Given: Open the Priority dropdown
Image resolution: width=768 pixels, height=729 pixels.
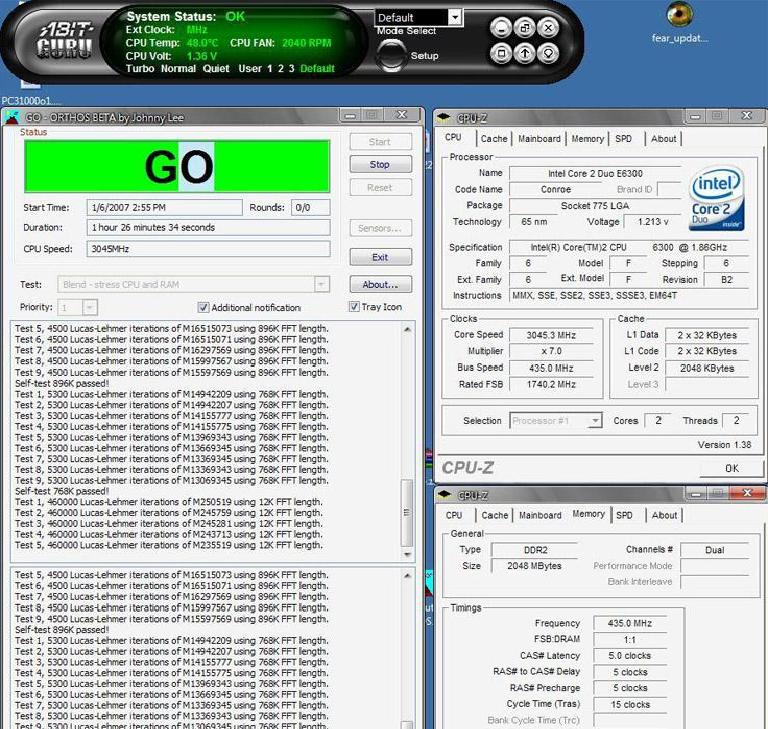Looking at the screenshot, I should click(x=89, y=308).
